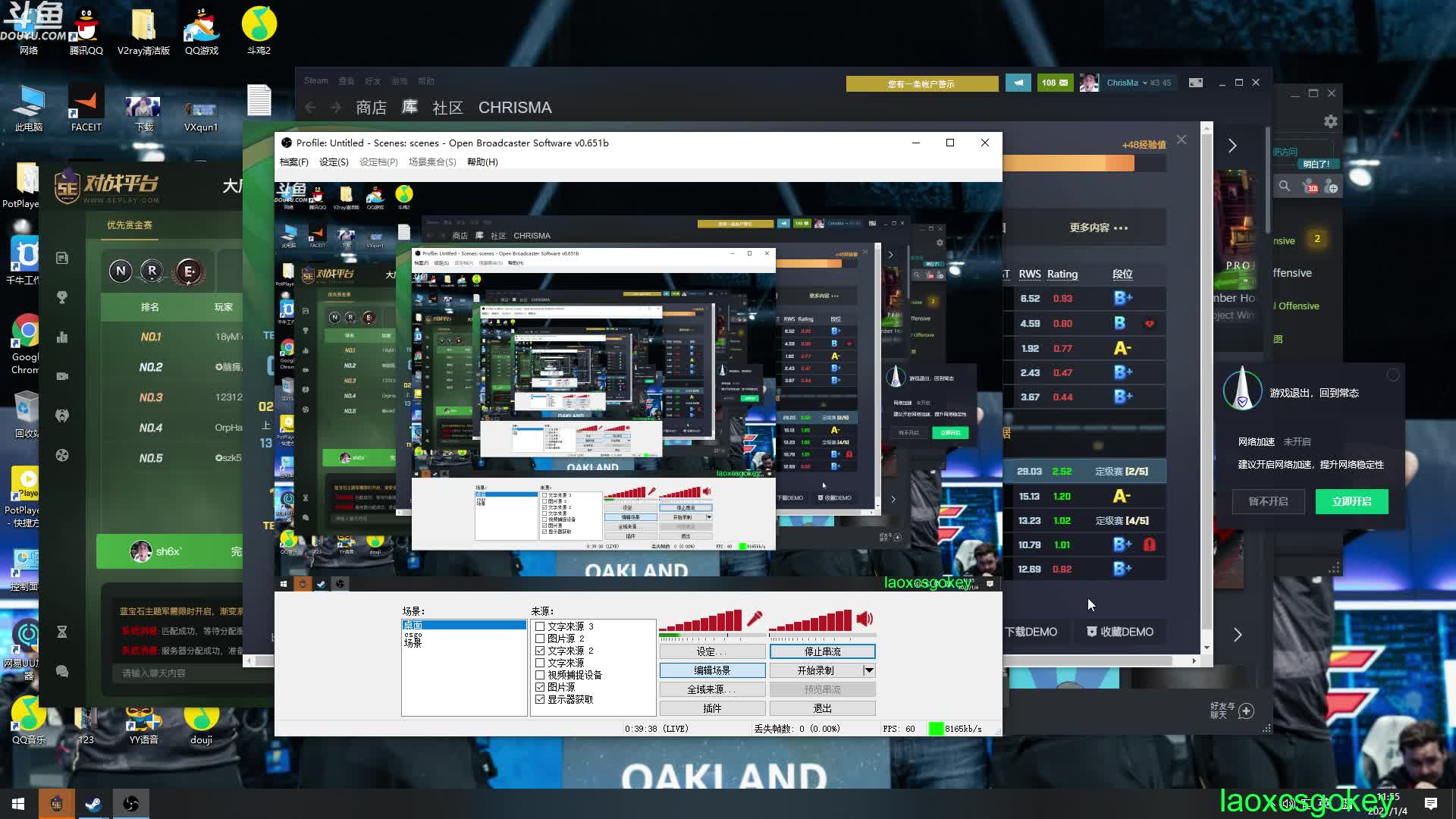Click the 编辑场景 button
Image resolution: width=1456 pixels, height=819 pixels.
pyautogui.click(x=712, y=670)
